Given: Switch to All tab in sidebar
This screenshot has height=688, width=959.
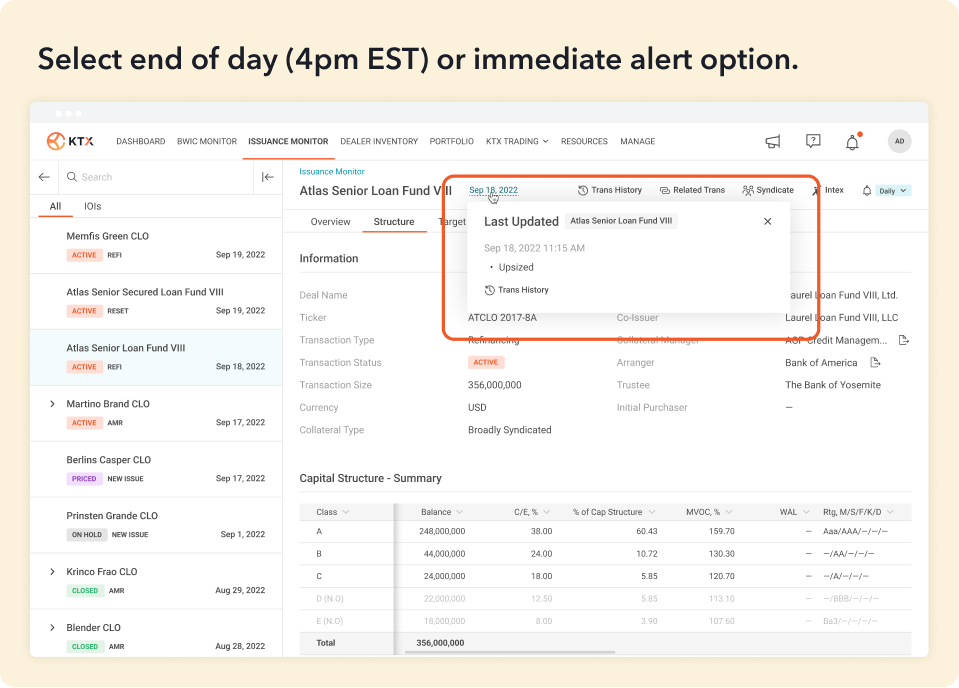Looking at the screenshot, I should click(55, 206).
